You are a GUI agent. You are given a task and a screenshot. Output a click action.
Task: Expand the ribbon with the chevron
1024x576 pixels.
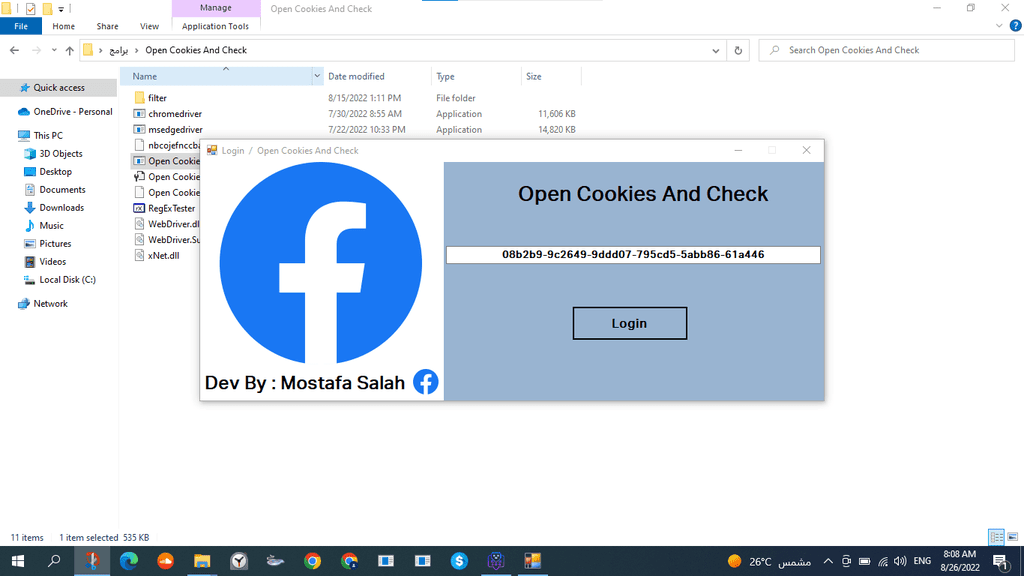coord(999,26)
